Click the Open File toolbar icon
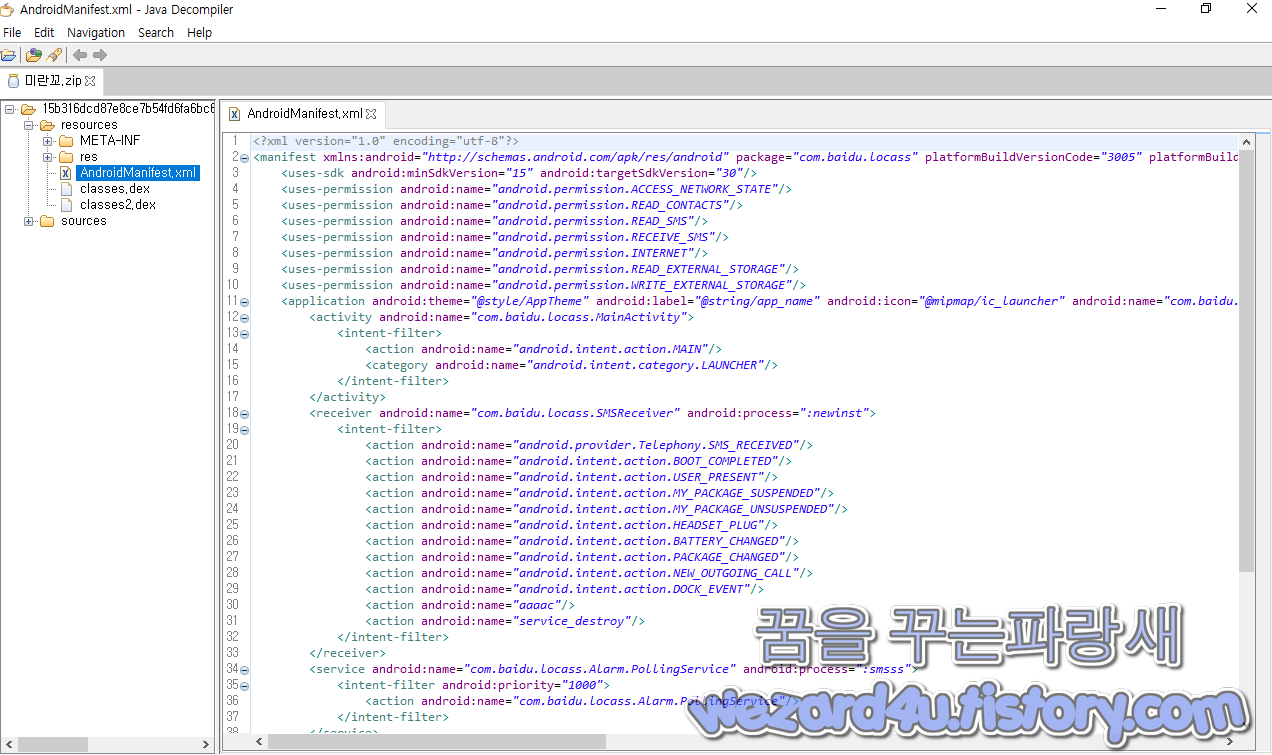Image resolution: width=1272 pixels, height=755 pixels. pyautogui.click(x=8, y=55)
